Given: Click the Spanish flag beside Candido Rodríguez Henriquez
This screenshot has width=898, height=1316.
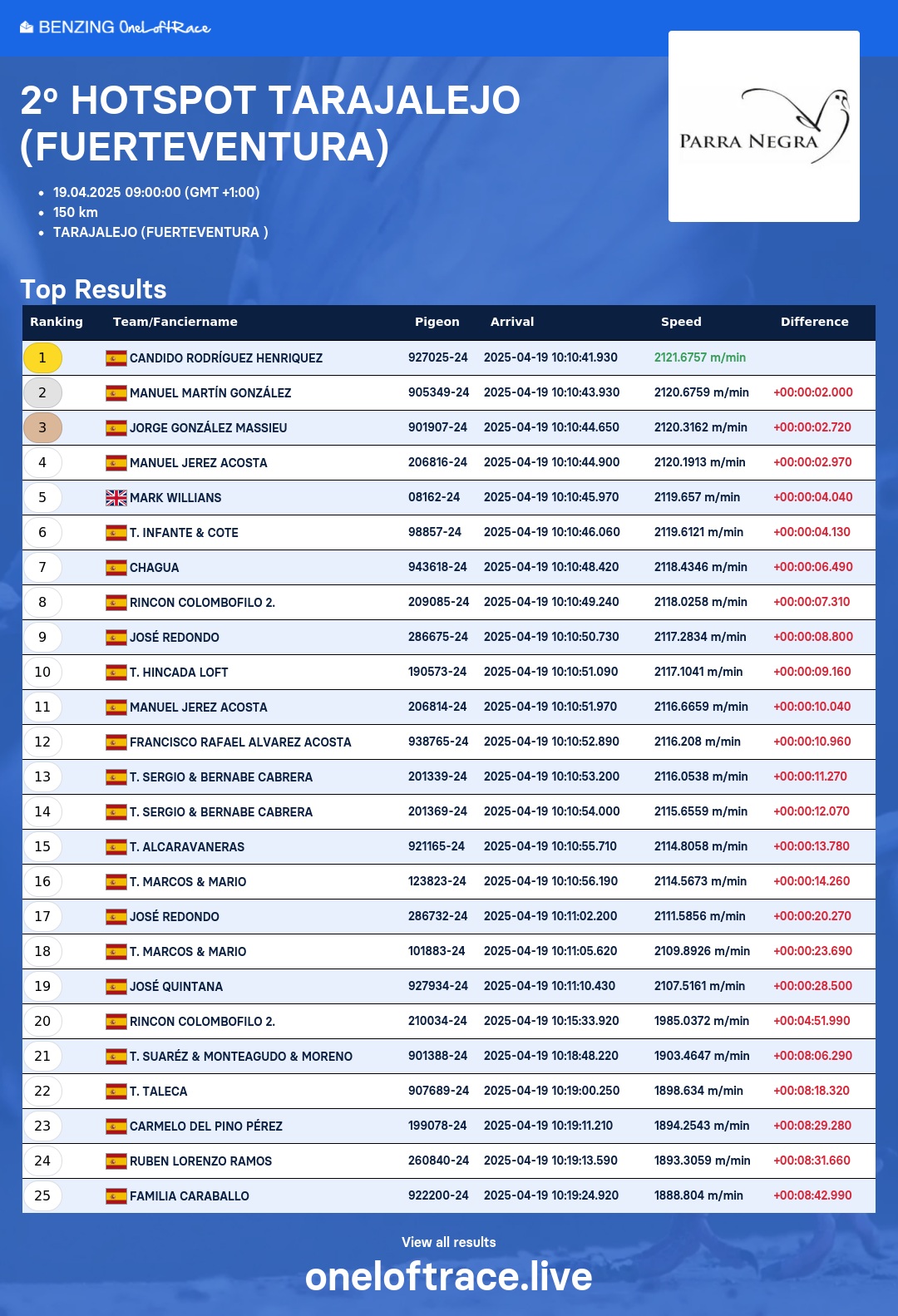Looking at the screenshot, I should [116, 358].
